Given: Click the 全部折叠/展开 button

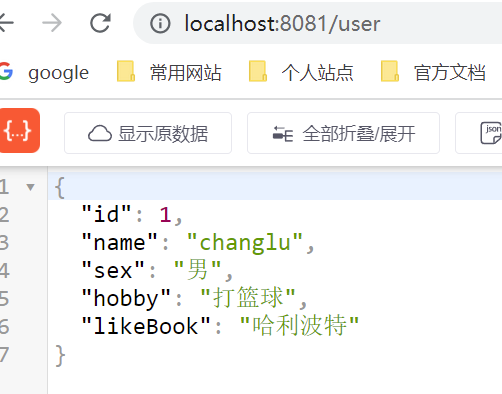Looking at the screenshot, I should tap(343, 133).
